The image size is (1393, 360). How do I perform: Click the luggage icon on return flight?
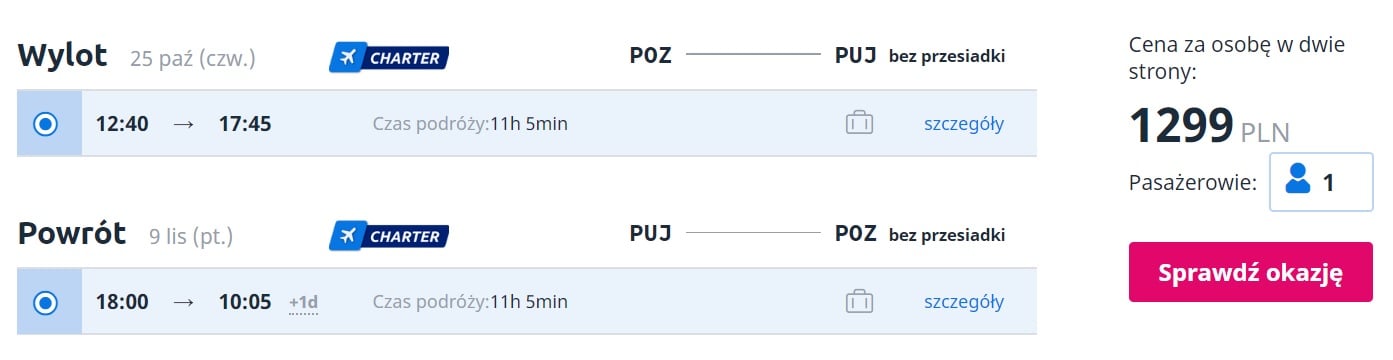859,302
